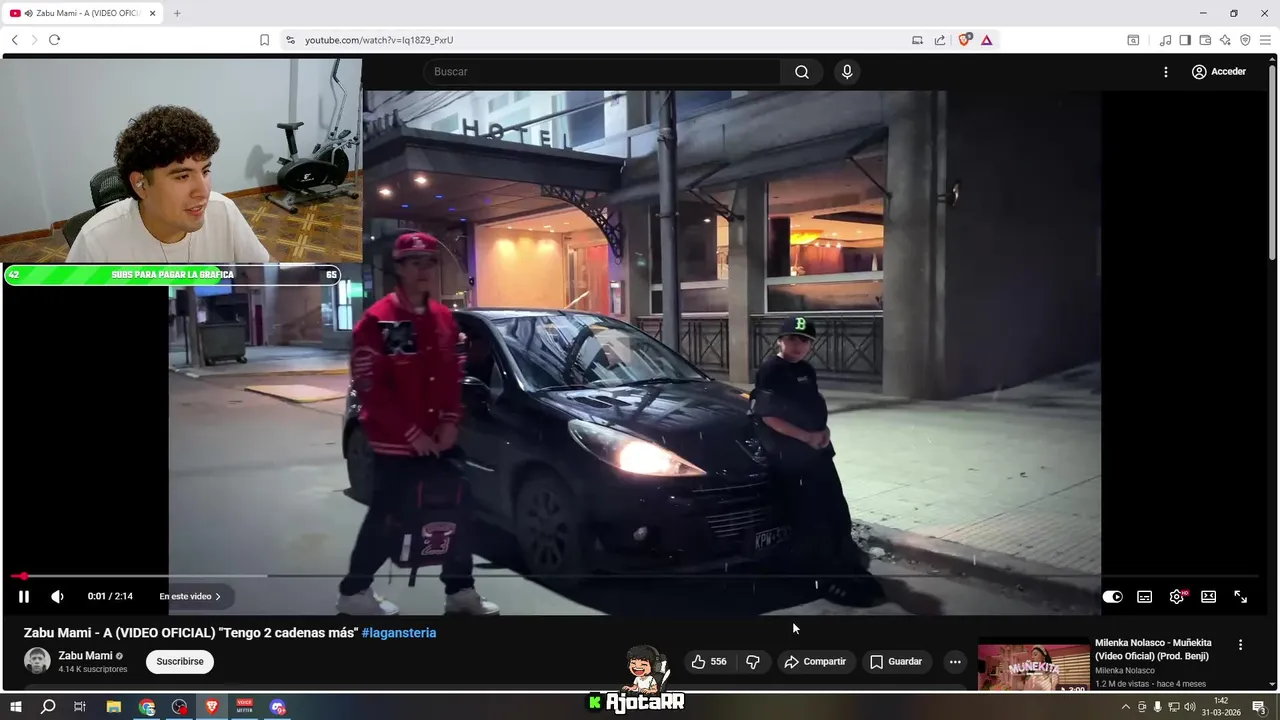The width and height of the screenshot is (1280, 720).
Task: Open the Brave Wallet icon
Action: 1205,40
